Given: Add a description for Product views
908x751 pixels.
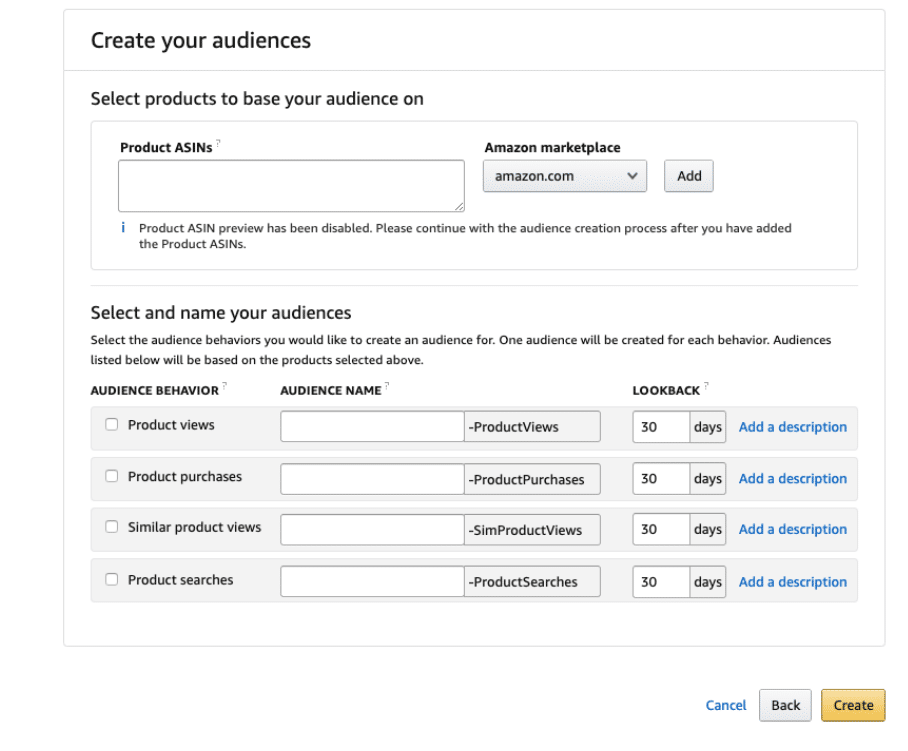Looking at the screenshot, I should (x=792, y=427).
